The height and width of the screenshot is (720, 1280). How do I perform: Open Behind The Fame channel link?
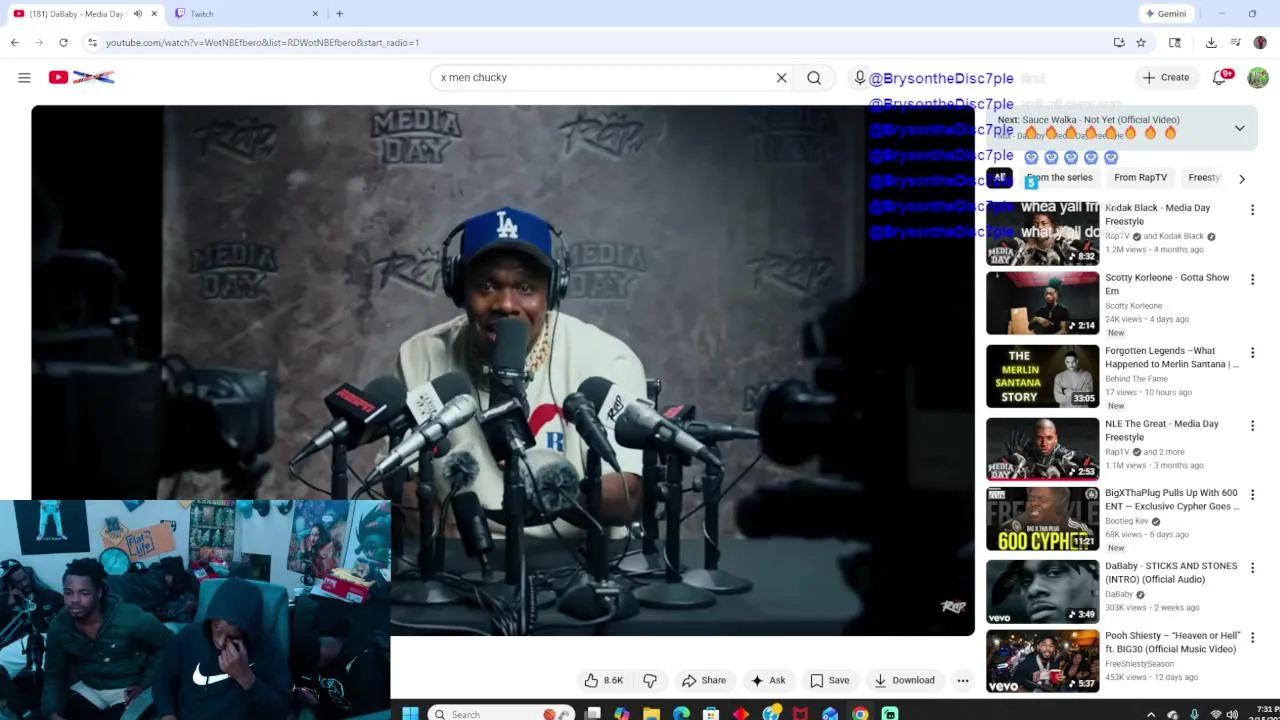(x=1136, y=379)
